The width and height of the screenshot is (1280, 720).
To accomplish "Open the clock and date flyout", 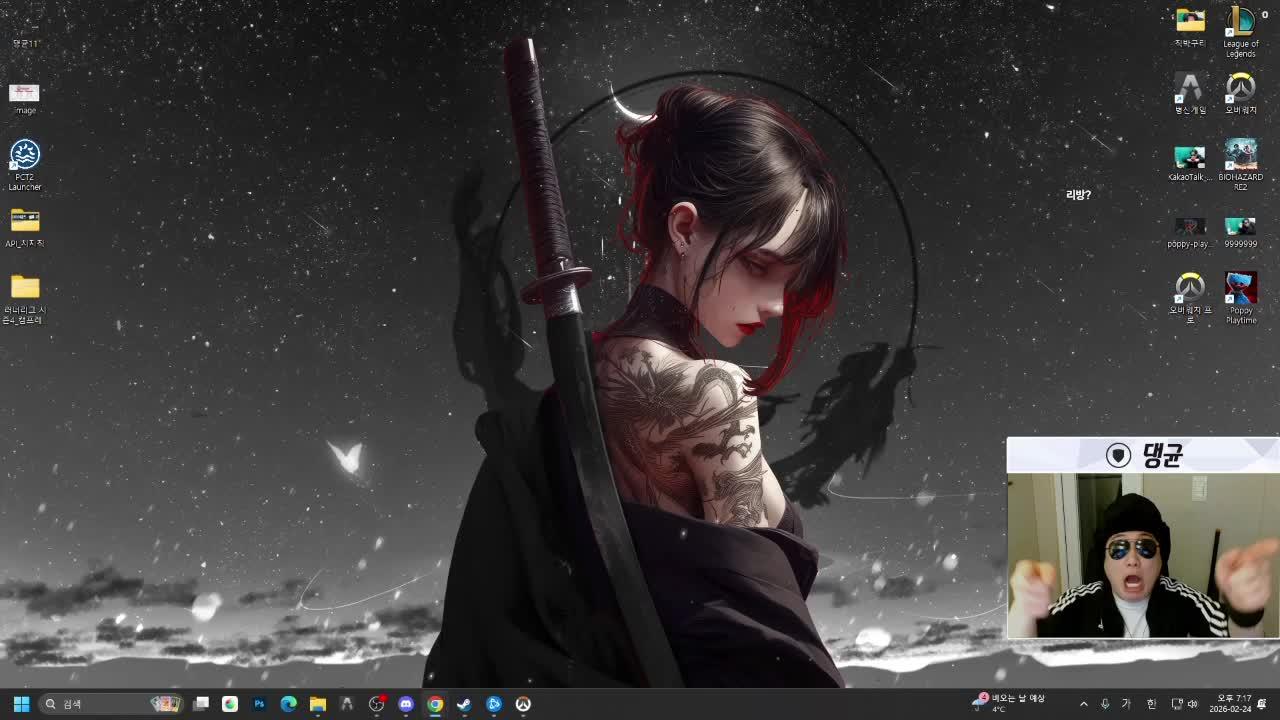I will click(x=1230, y=704).
